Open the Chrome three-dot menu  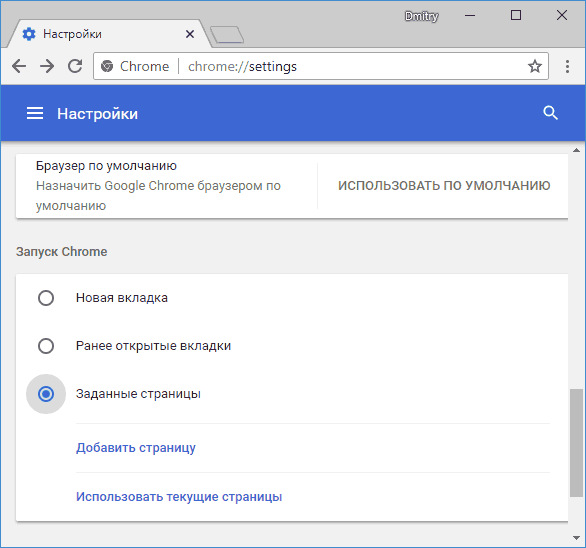(567, 67)
